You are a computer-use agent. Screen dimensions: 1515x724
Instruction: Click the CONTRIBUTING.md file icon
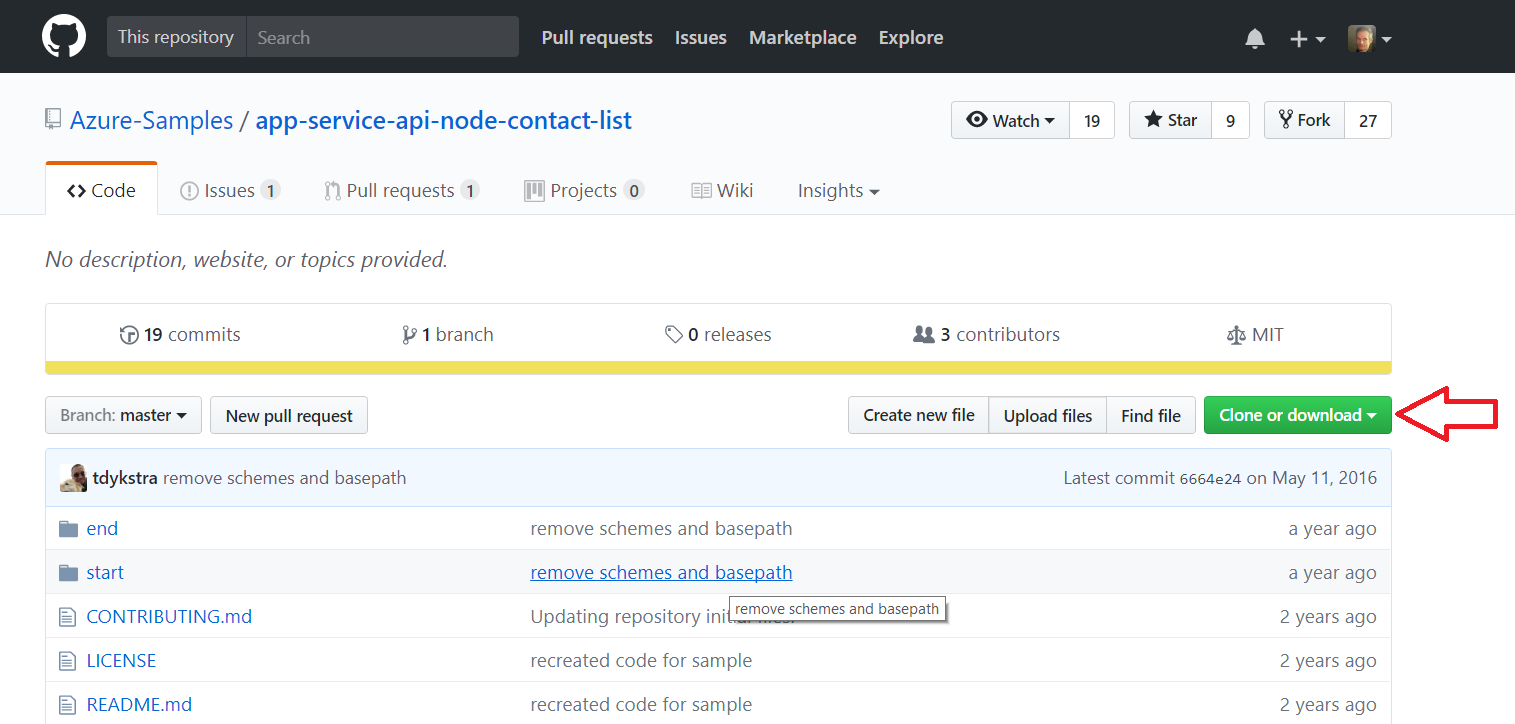coord(68,617)
